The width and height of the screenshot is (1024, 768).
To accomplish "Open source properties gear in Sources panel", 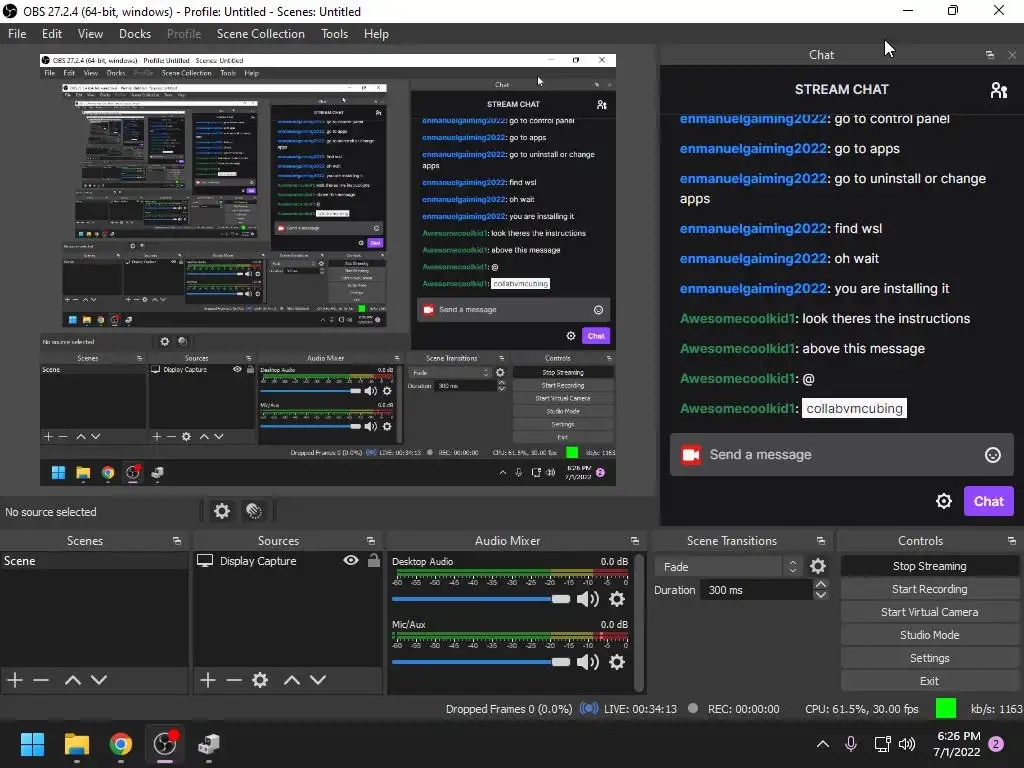I will click(260, 680).
